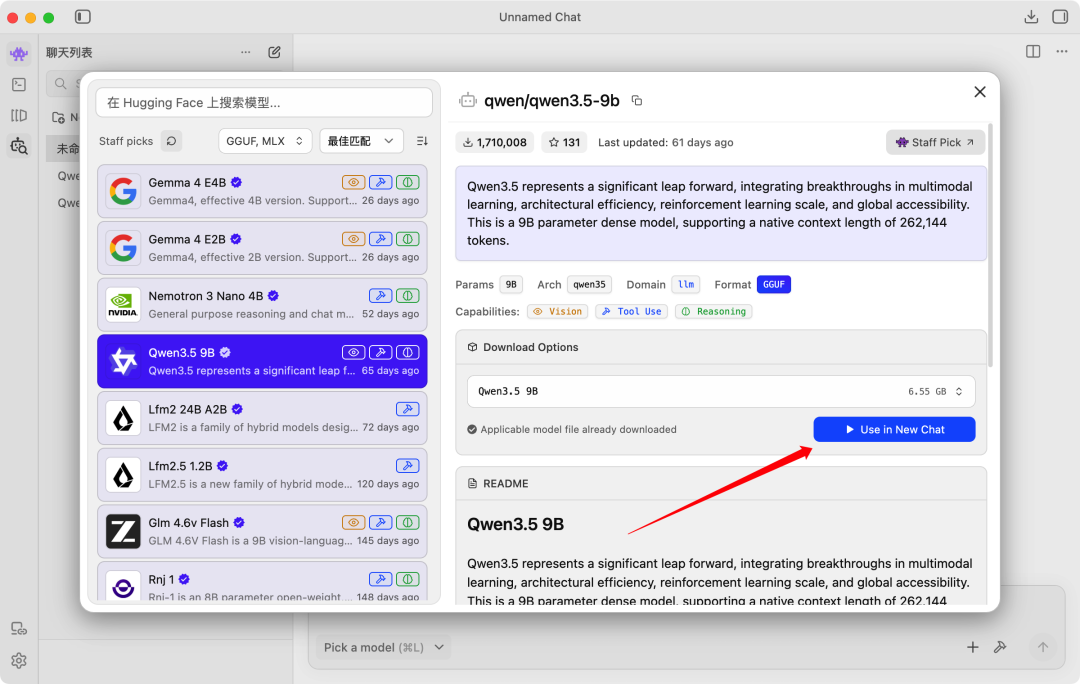Create a new chat with the compose icon
Screen dimensions: 1080x684
(x=274, y=52)
